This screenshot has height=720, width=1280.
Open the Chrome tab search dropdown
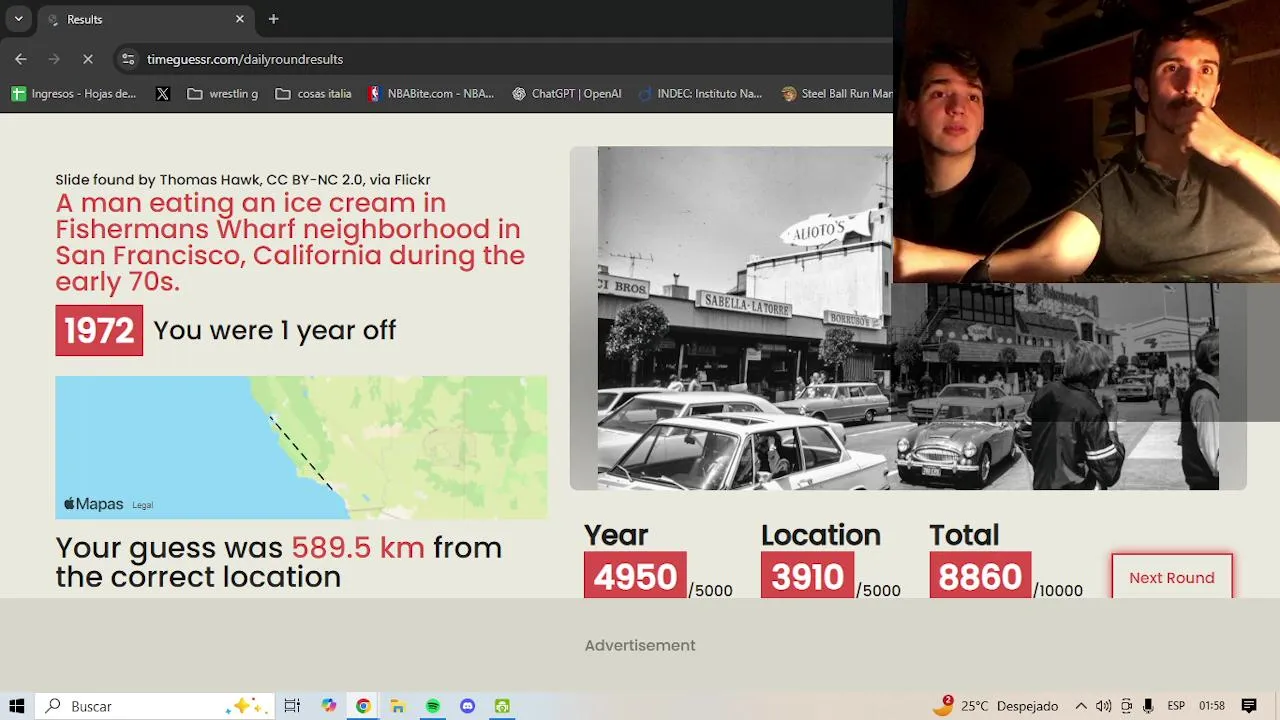tap(18, 19)
